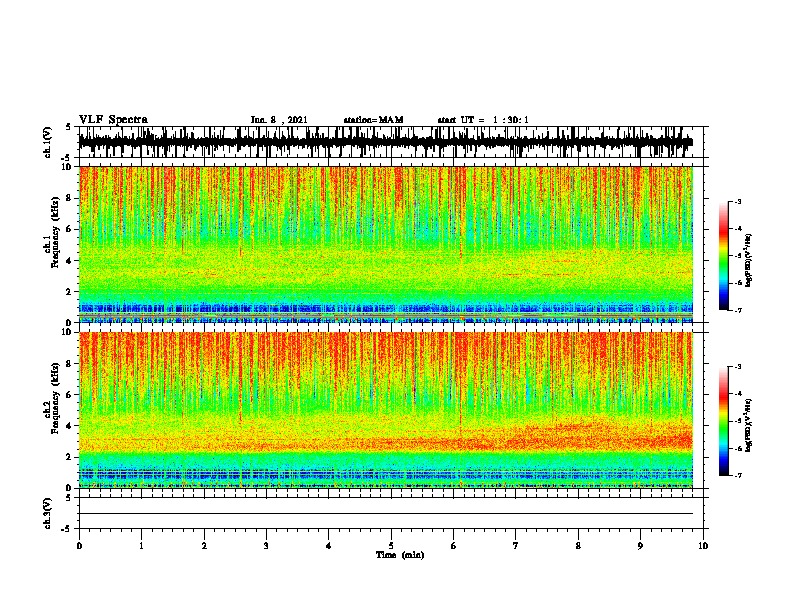792x612 pixels.
Task: Click tick label 10 on the Time axis
Action: point(703,546)
